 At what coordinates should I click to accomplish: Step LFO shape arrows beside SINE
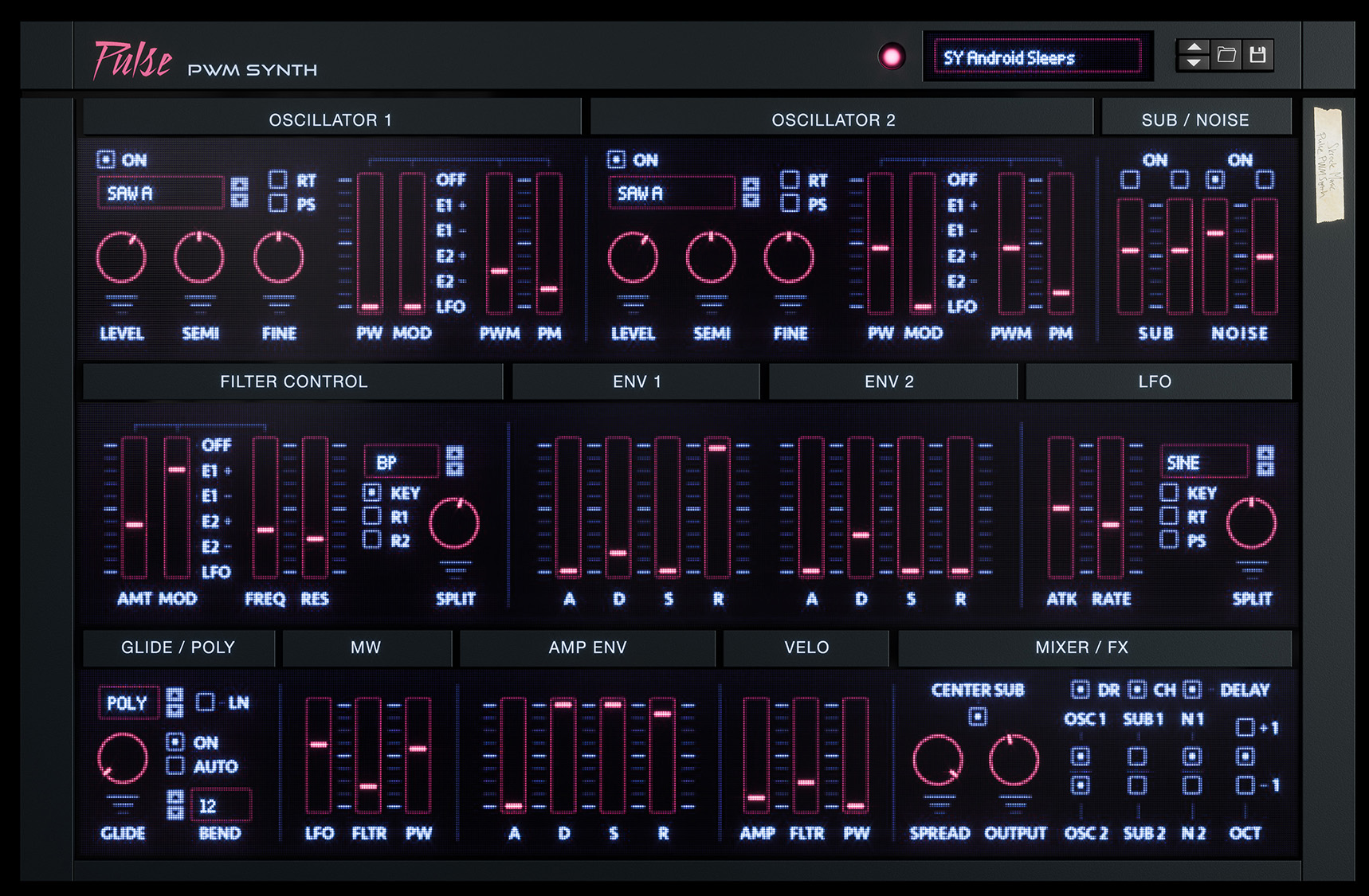tap(1265, 461)
